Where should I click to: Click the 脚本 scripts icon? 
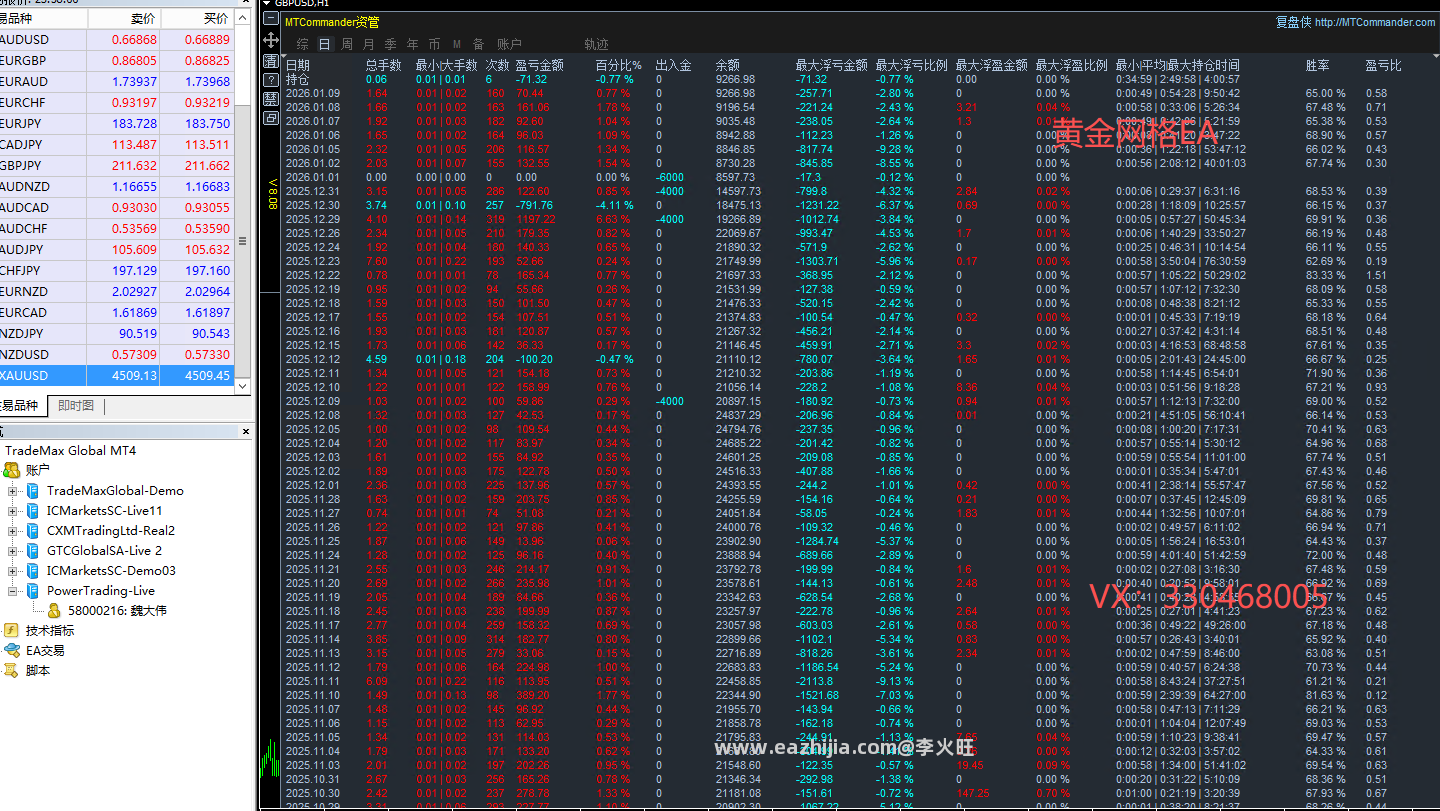pyautogui.click(x=12, y=670)
